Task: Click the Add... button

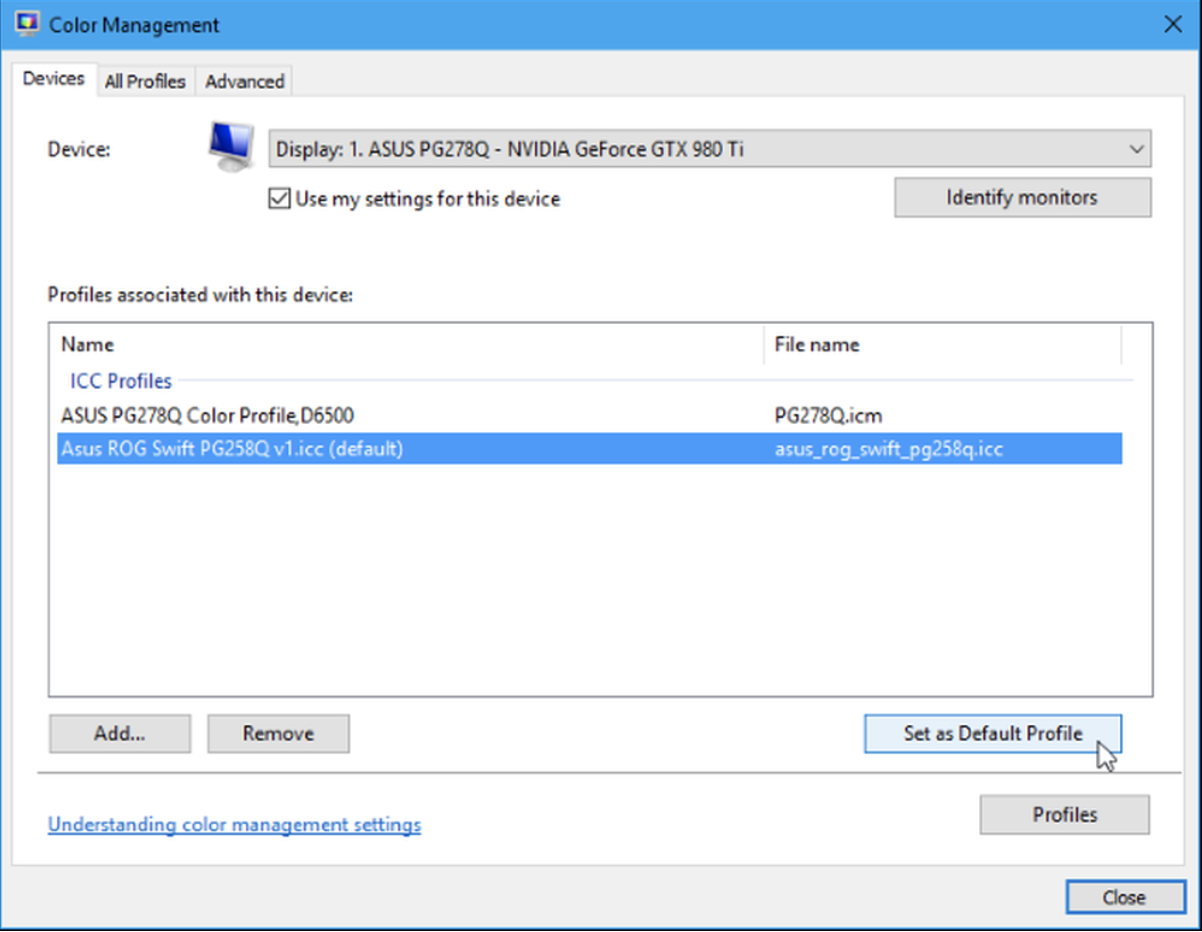Action: (119, 733)
